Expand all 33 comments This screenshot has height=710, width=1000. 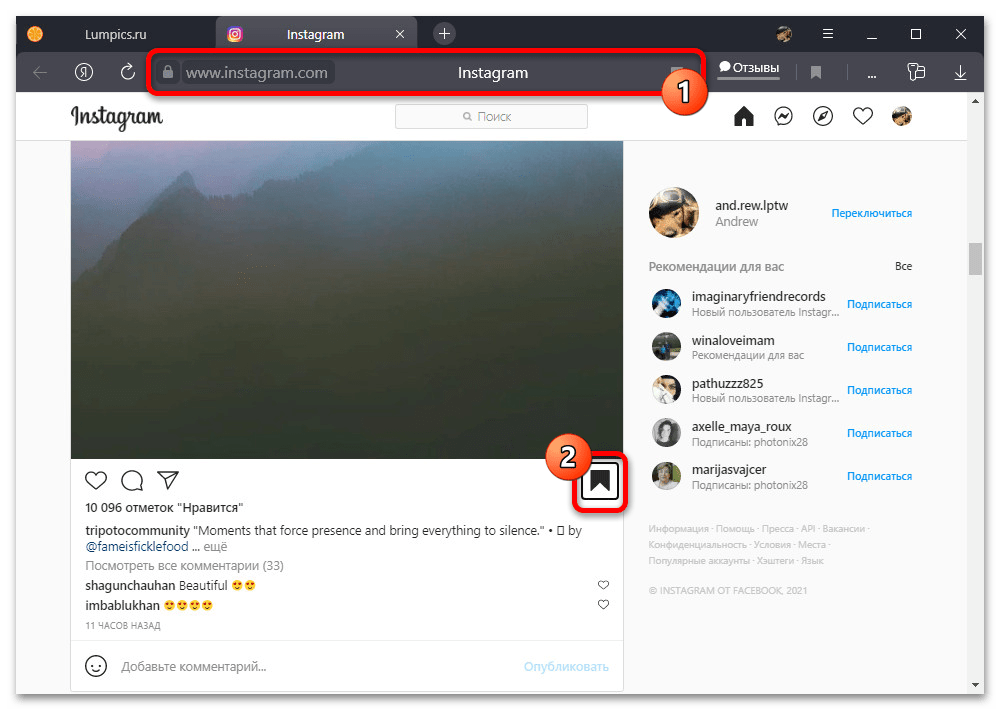tap(184, 566)
